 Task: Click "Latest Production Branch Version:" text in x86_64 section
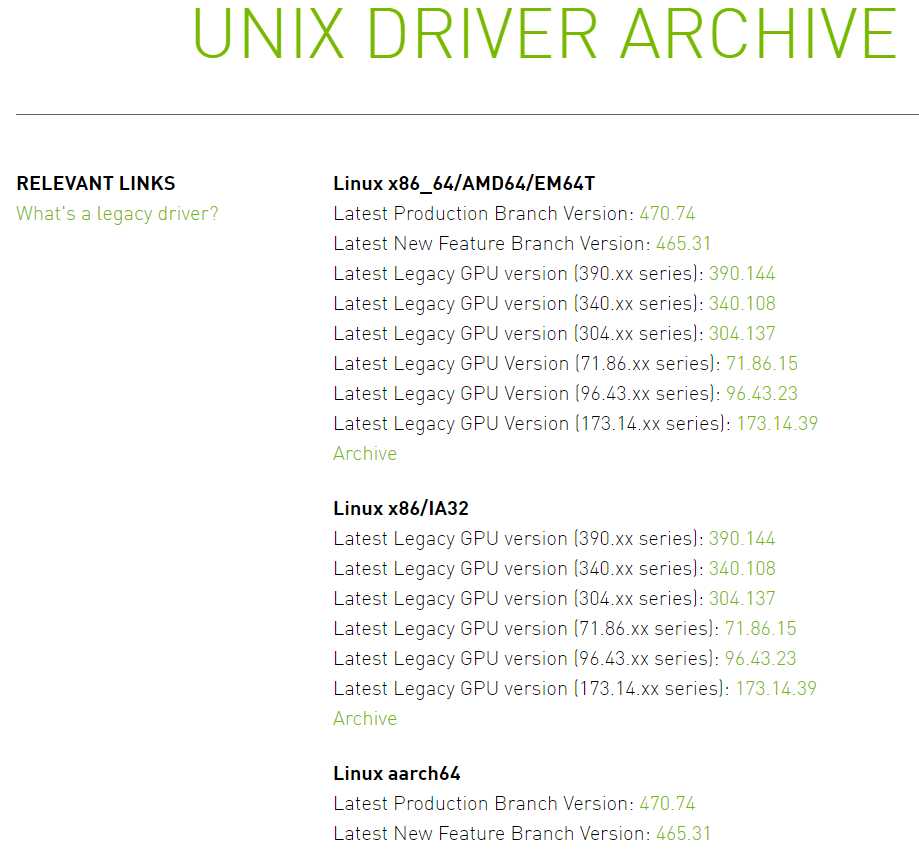pyautogui.click(x=484, y=213)
